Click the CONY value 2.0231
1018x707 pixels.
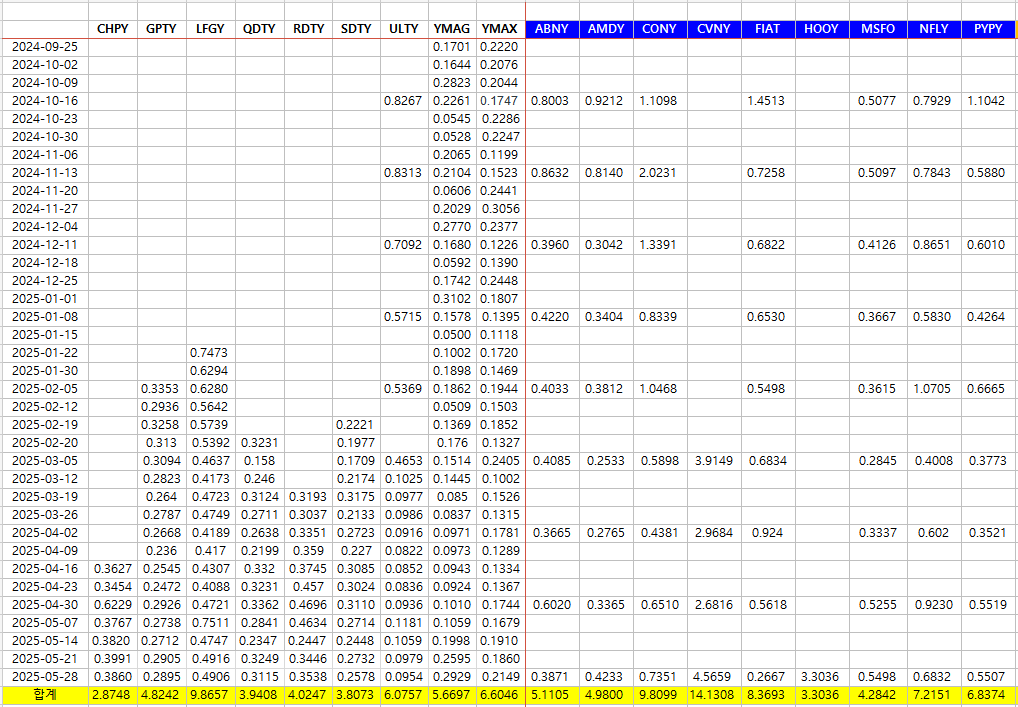point(660,173)
